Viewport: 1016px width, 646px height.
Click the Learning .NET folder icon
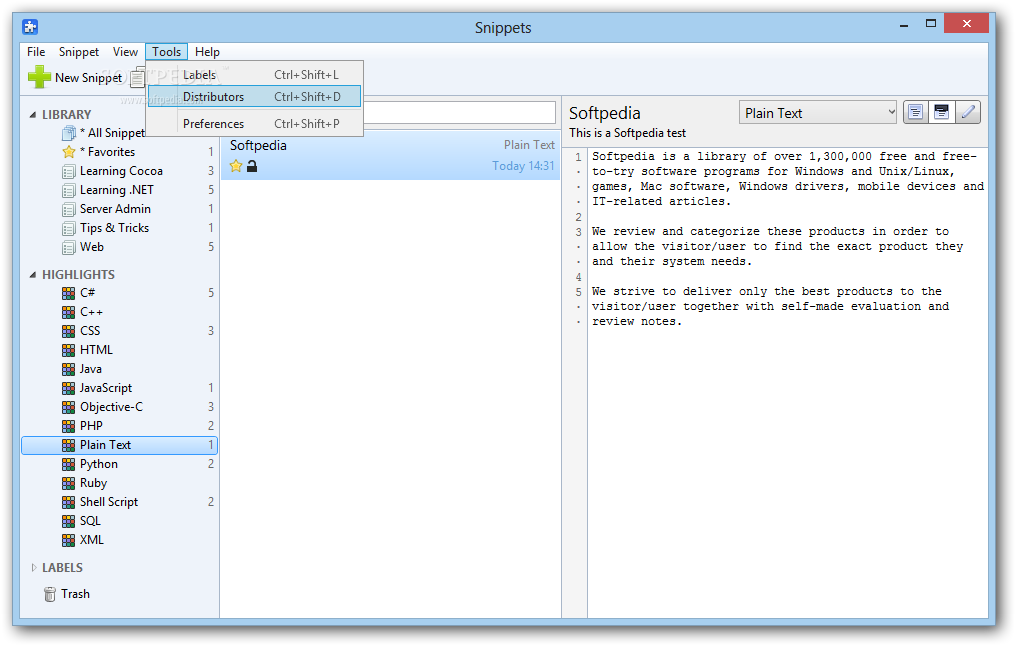(68, 190)
